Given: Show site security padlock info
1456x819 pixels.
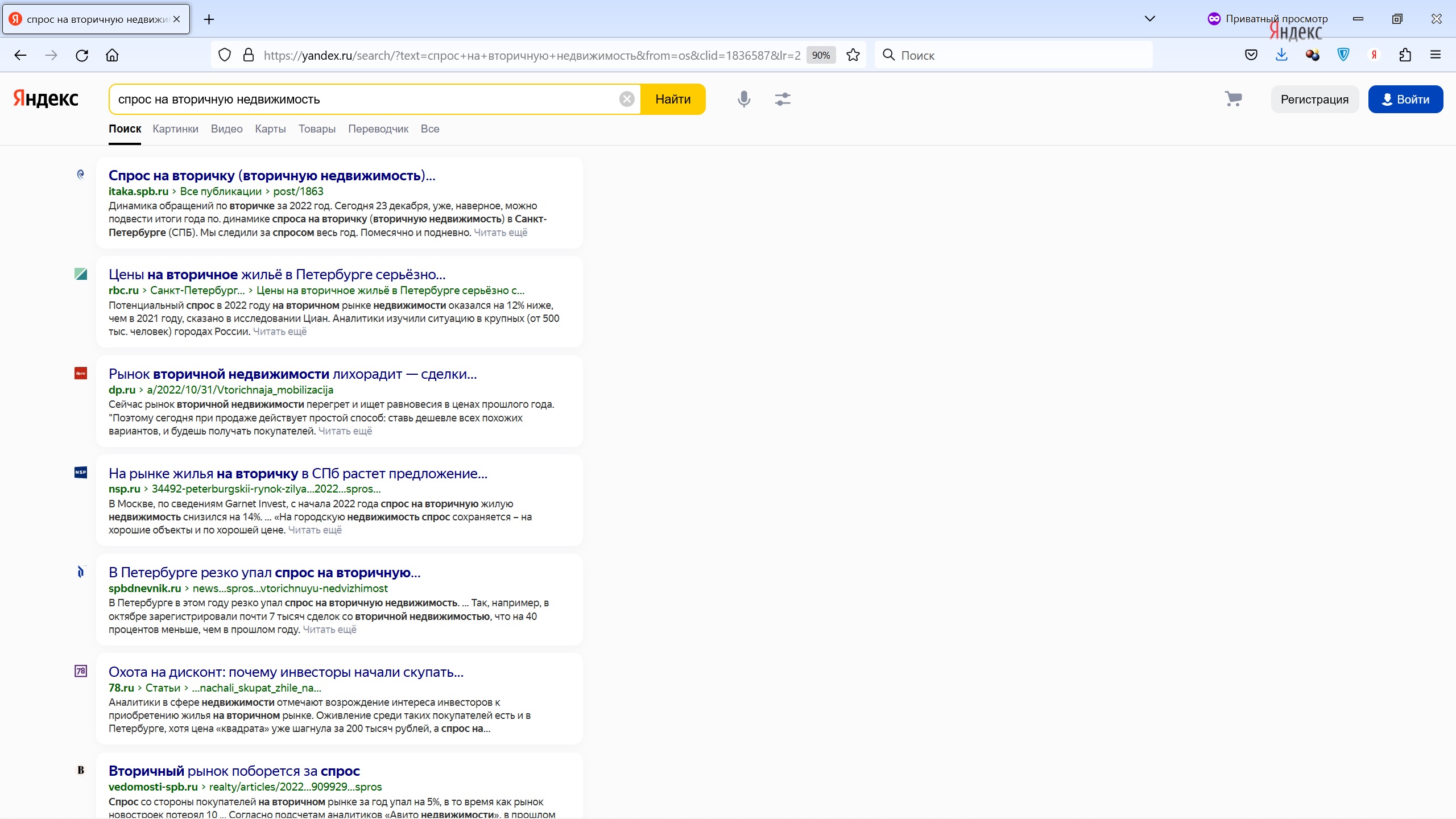Looking at the screenshot, I should coord(249,55).
